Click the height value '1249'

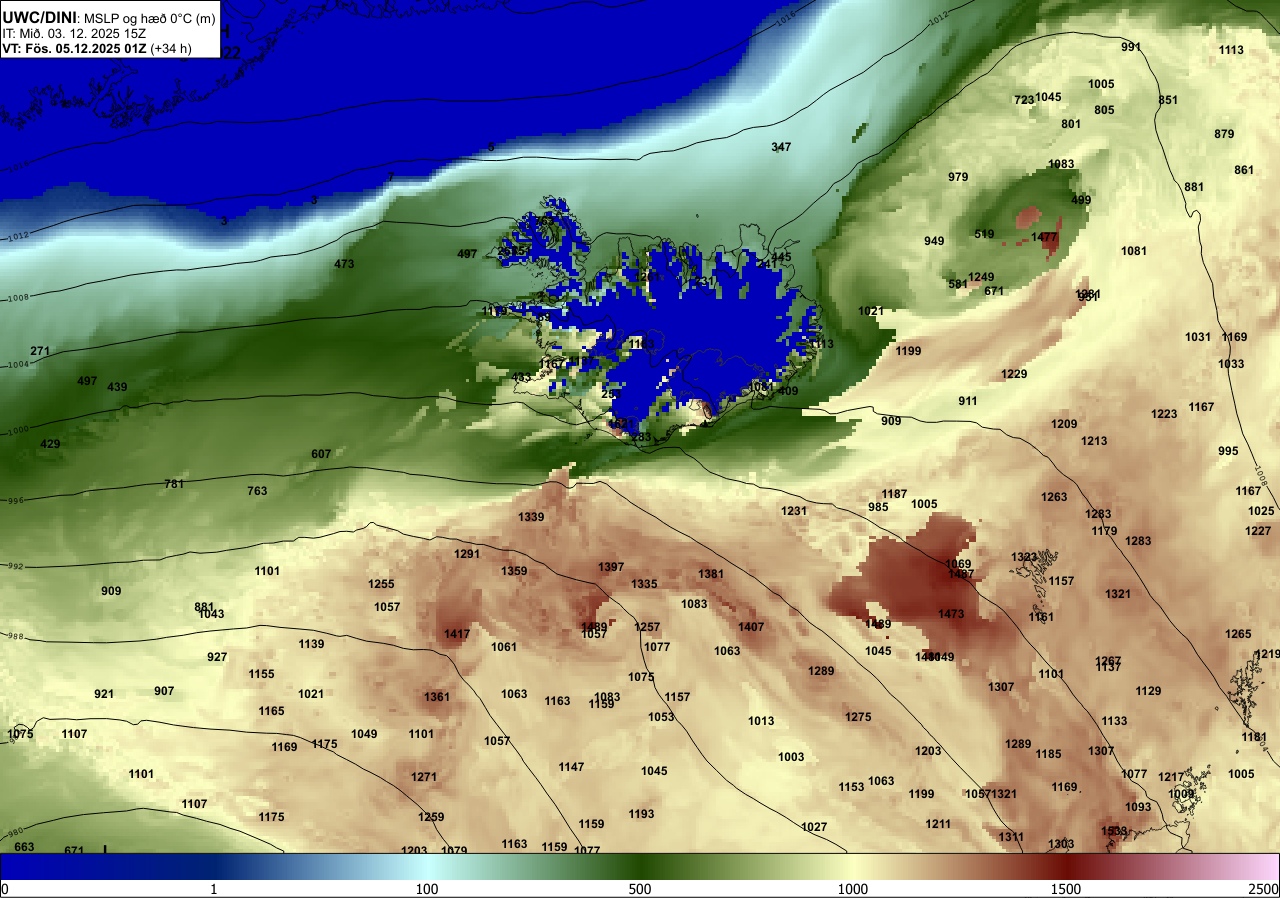click(x=981, y=277)
